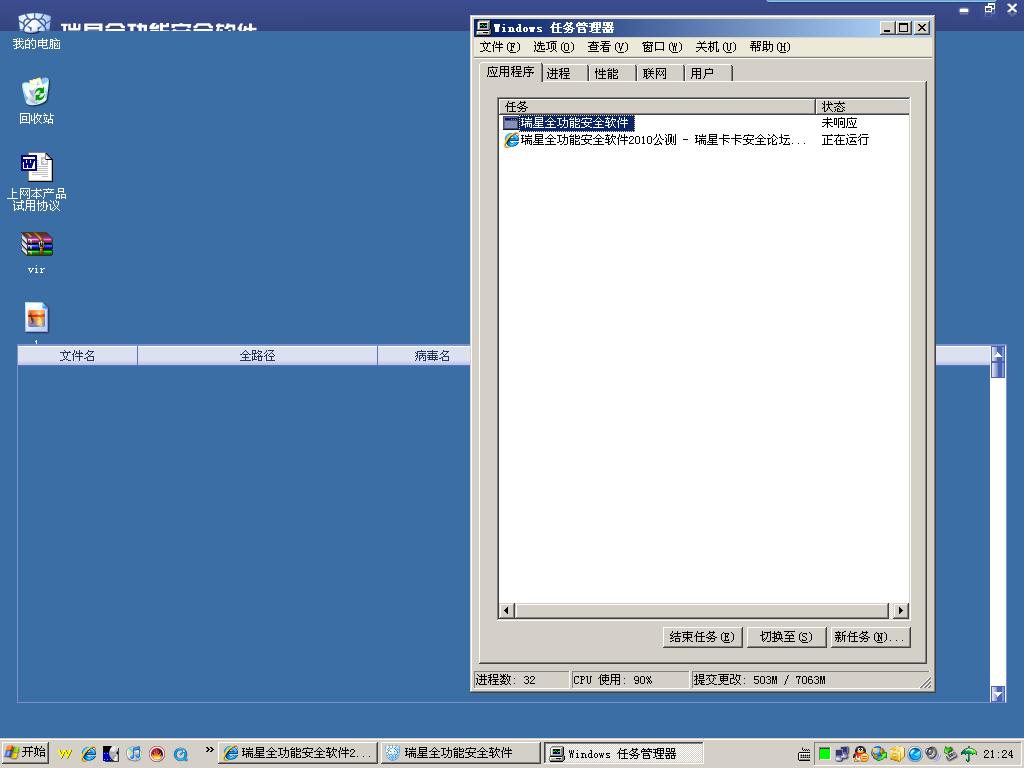1024x768 pixels.
Task: Click the 状态 column header
Action: pyautogui.click(x=860, y=106)
